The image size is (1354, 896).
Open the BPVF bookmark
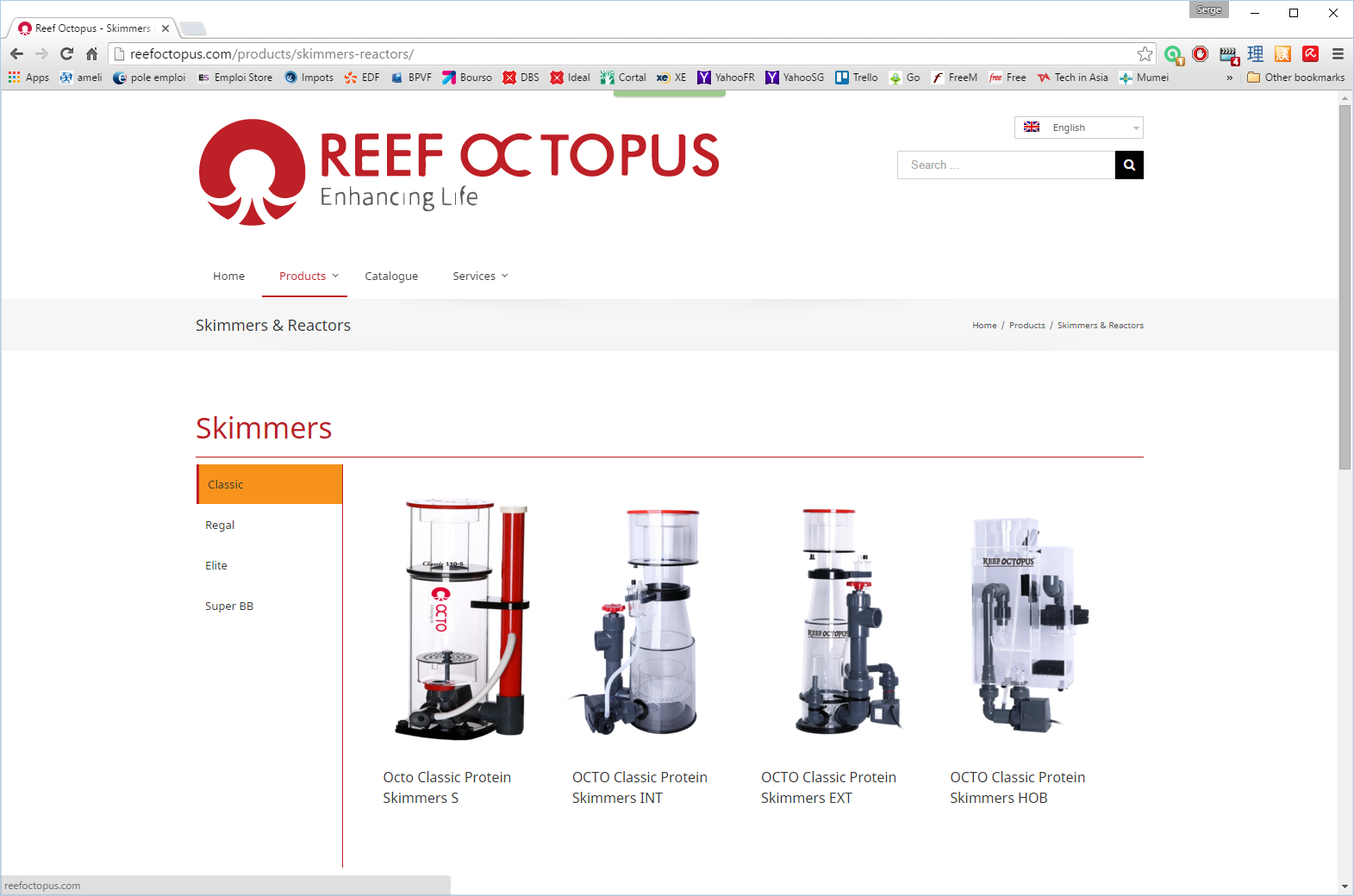point(411,78)
